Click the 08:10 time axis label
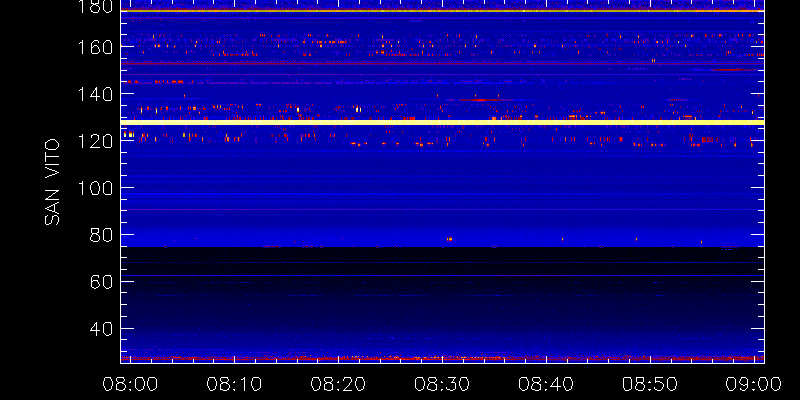 [x=235, y=384]
